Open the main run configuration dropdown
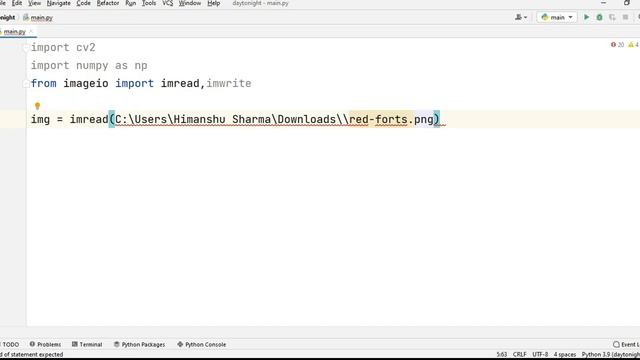This screenshot has width=640, height=360. point(557,17)
